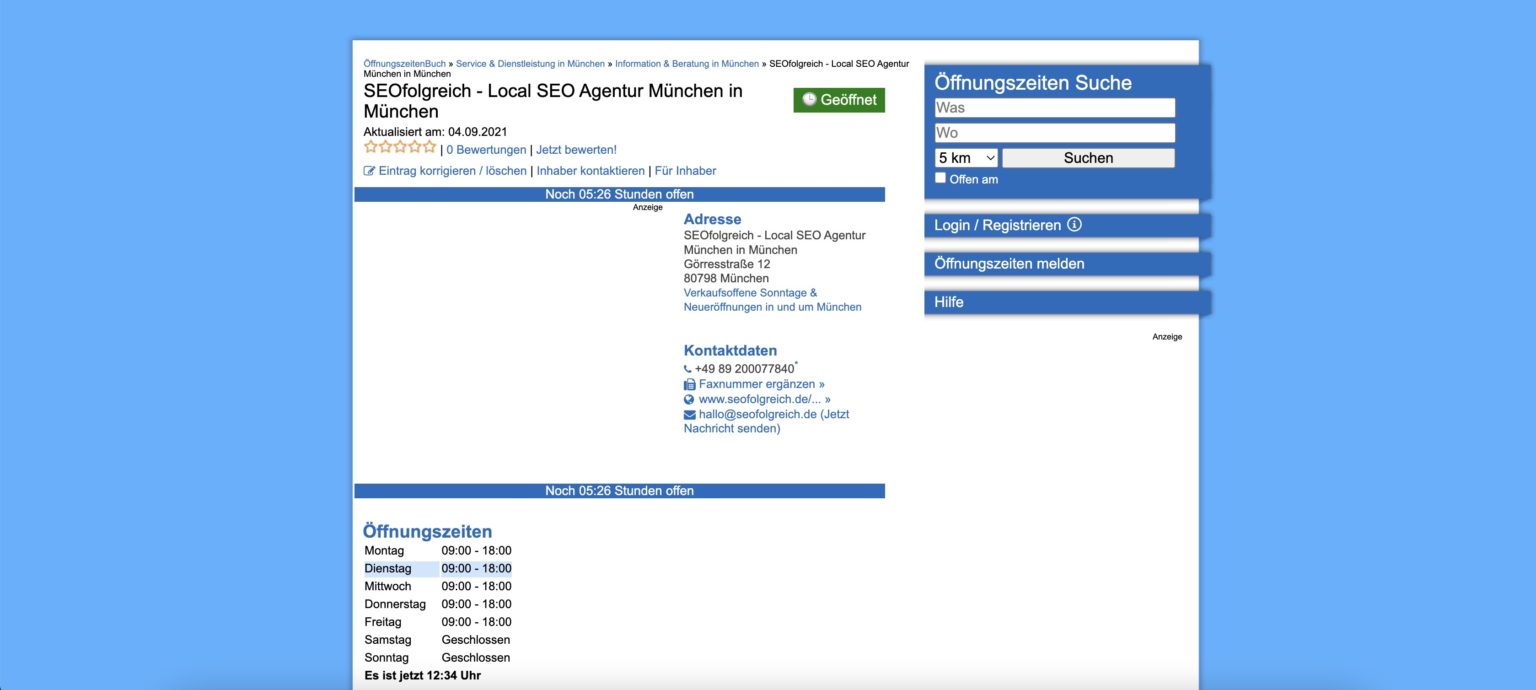1536x690 pixels.
Task: Click the Öffnungszeiten Suche heading
Action: [x=1033, y=83]
